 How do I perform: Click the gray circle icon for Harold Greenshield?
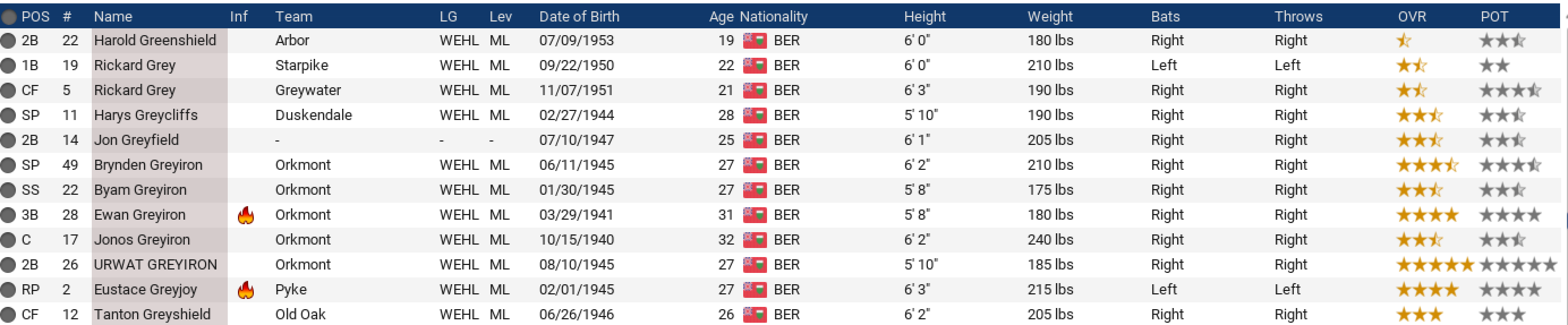click(8, 41)
